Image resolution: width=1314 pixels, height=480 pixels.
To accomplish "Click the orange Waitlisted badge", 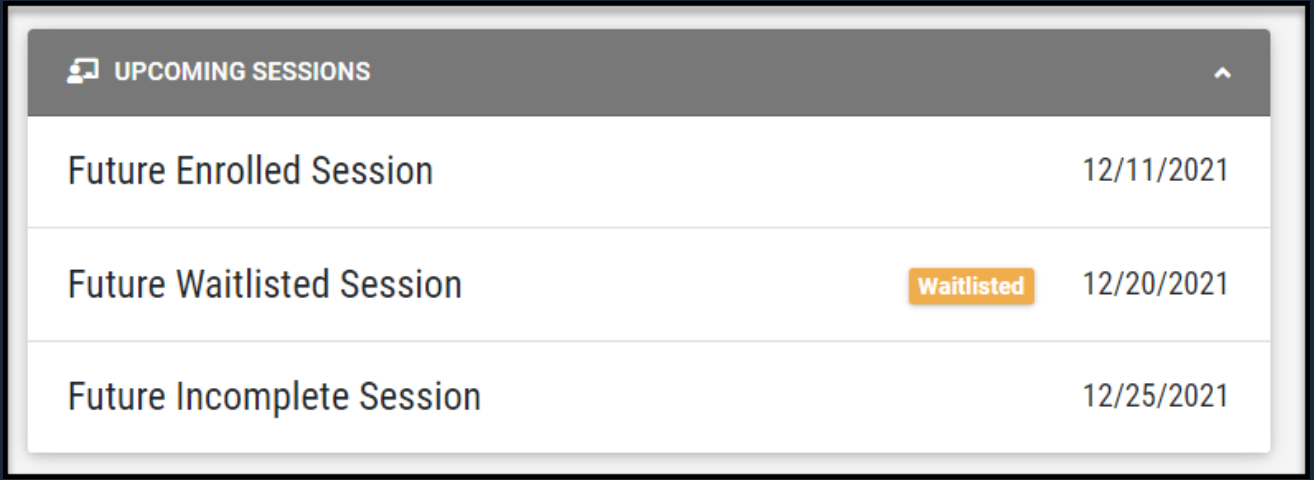I will 970,286.
